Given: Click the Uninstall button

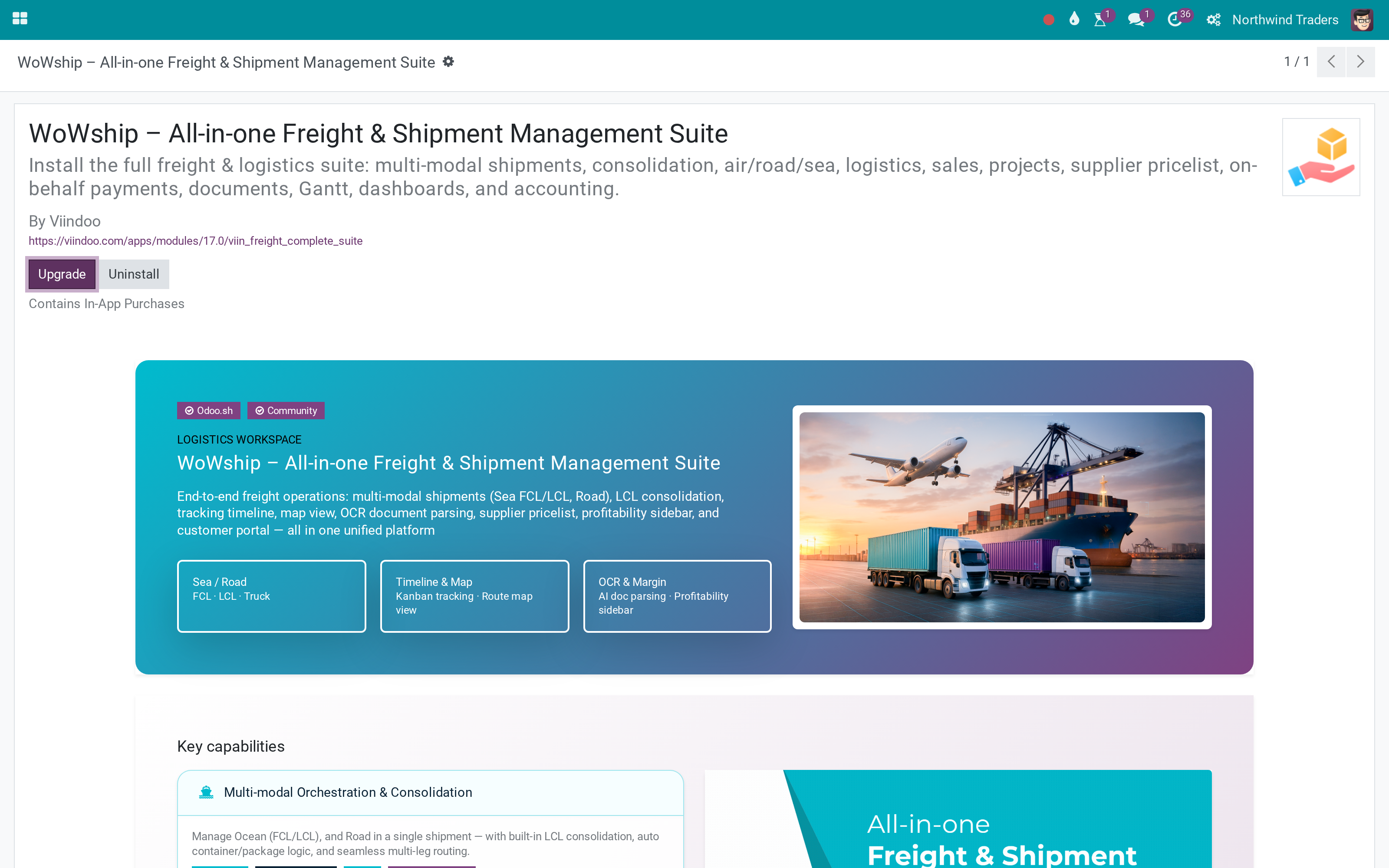Looking at the screenshot, I should click(x=134, y=274).
